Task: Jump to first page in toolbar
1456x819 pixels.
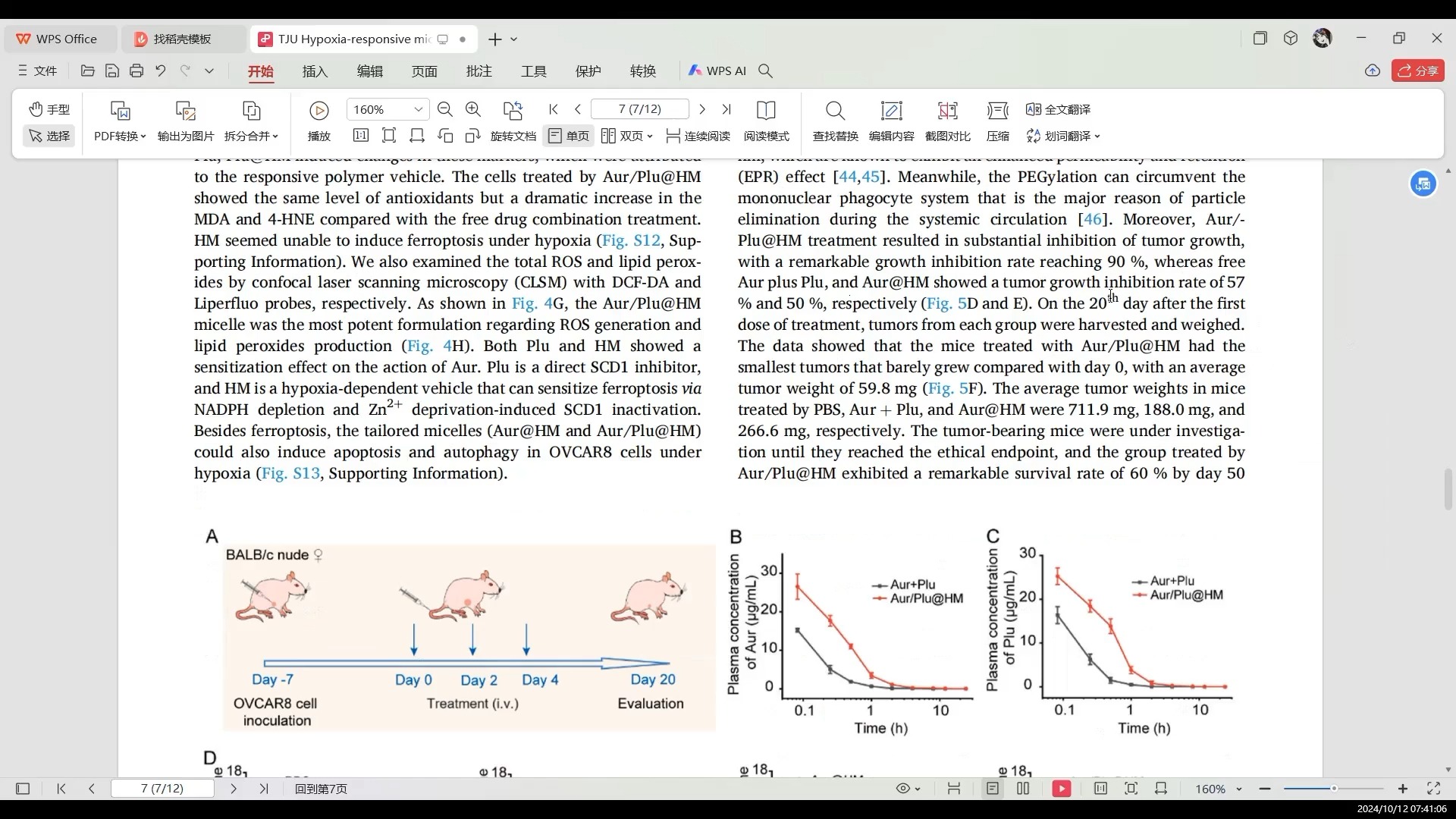Action: click(554, 109)
